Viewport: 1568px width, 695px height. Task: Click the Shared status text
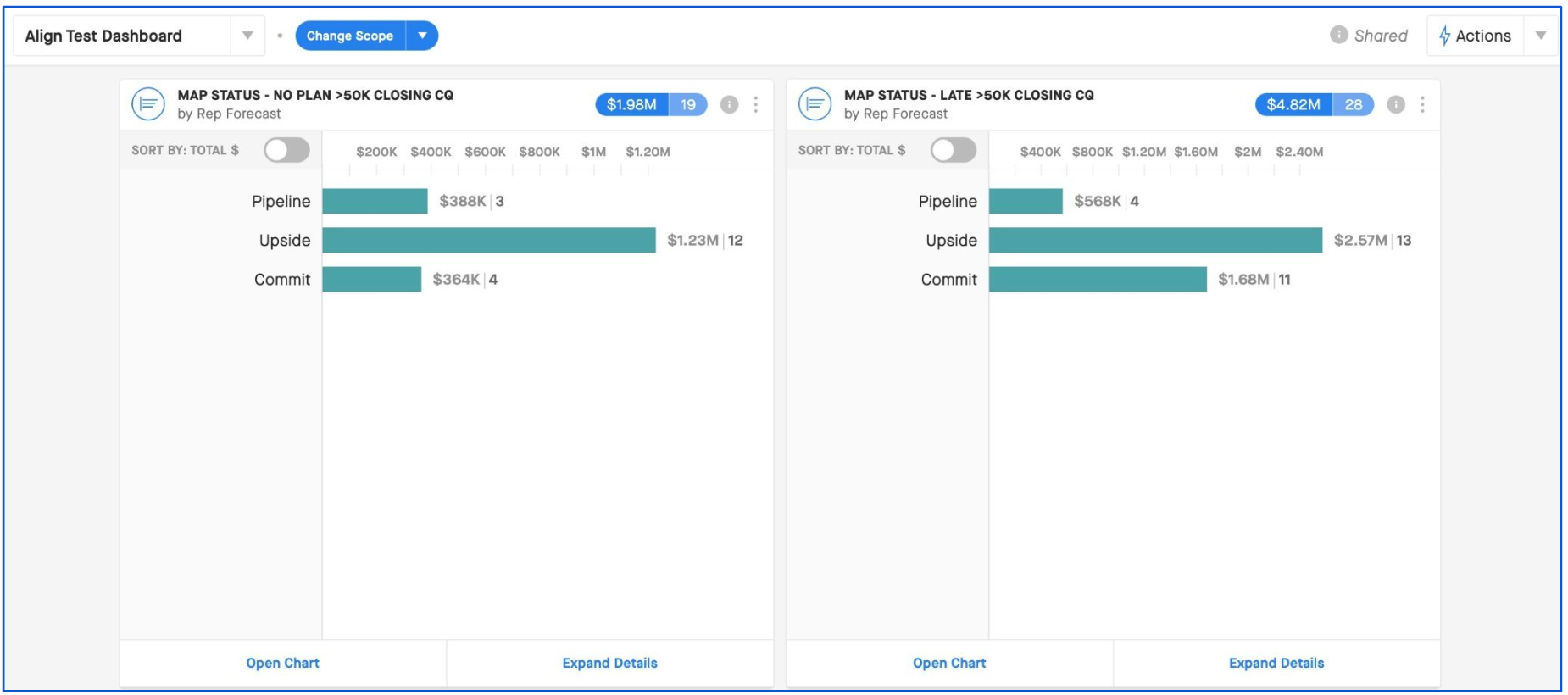(x=1381, y=36)
